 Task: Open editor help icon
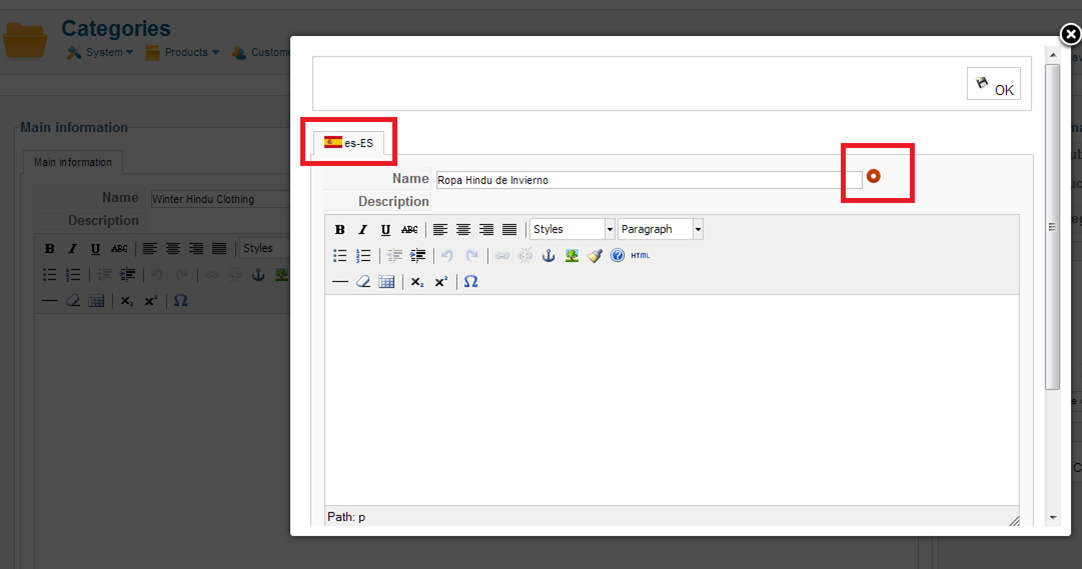618,256
